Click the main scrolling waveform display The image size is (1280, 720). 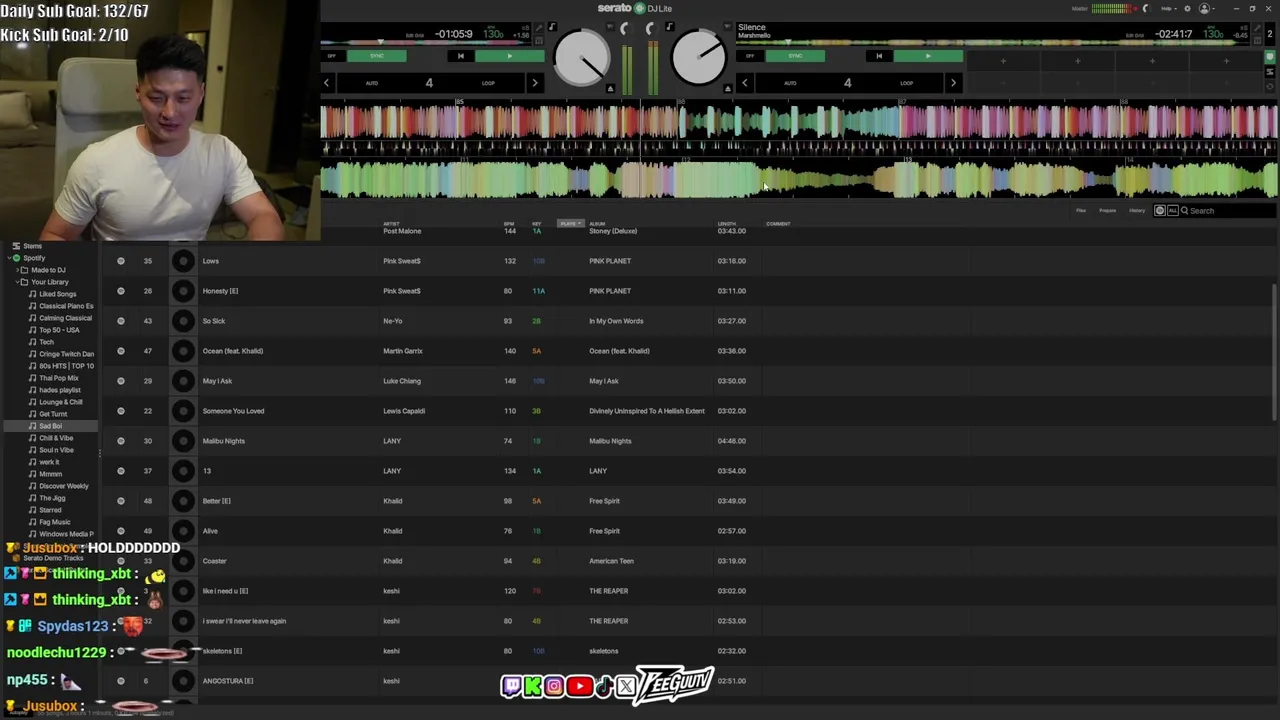[x=798, y=150]
